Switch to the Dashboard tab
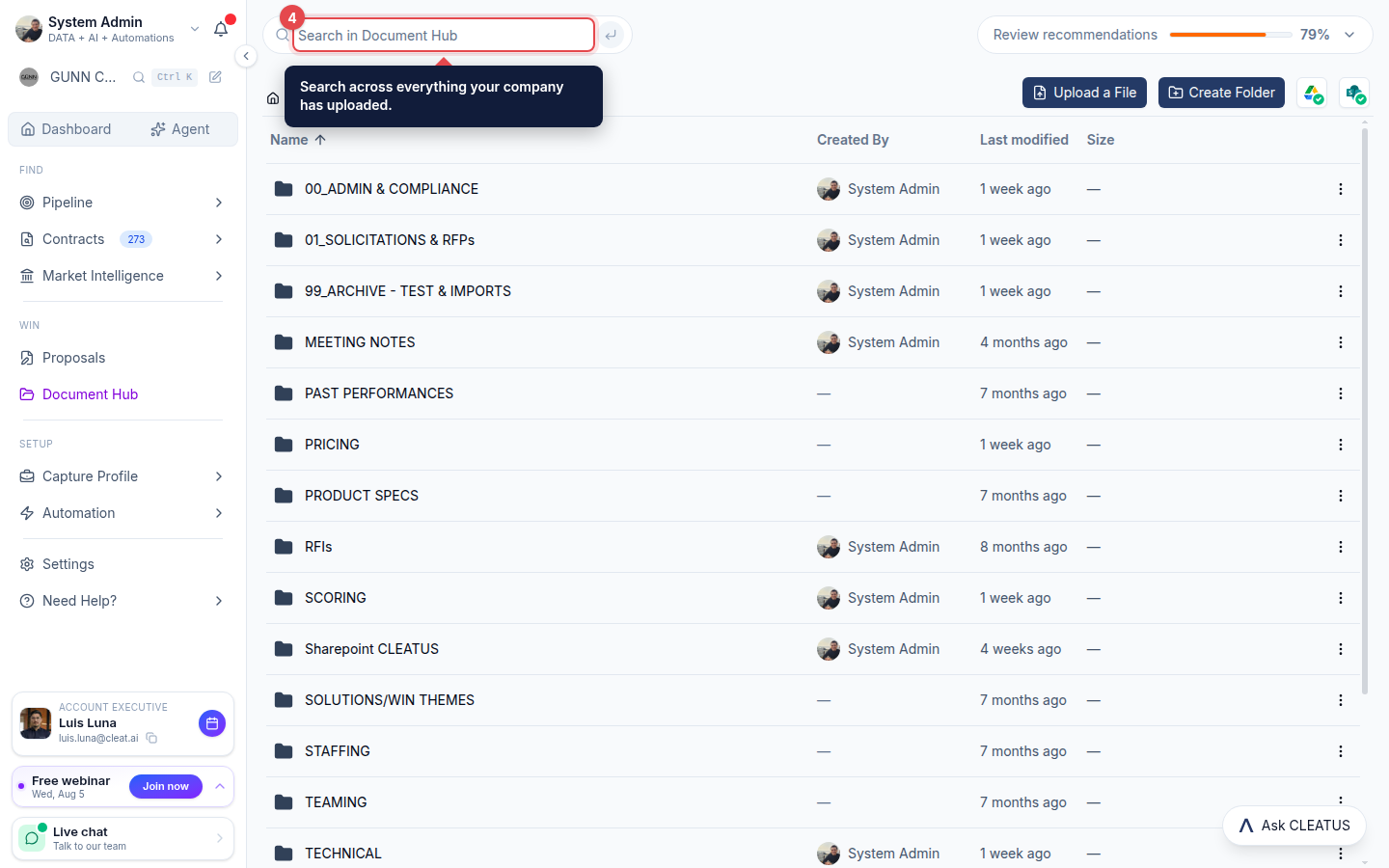 point(66,129)
